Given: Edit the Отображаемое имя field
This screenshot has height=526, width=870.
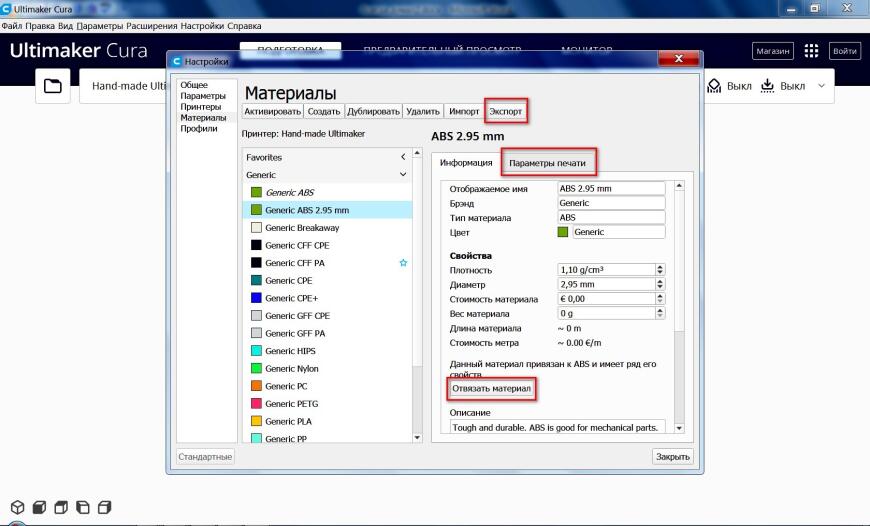Looking at the screenshot, I should click(611, 189).
